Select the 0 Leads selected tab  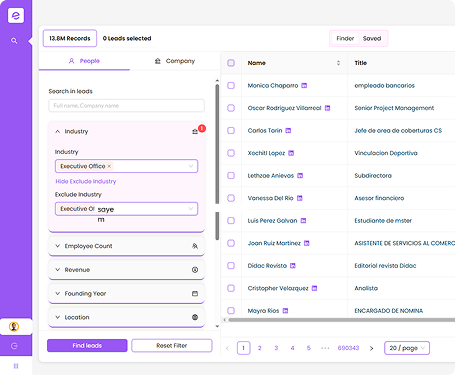[127, 38]
